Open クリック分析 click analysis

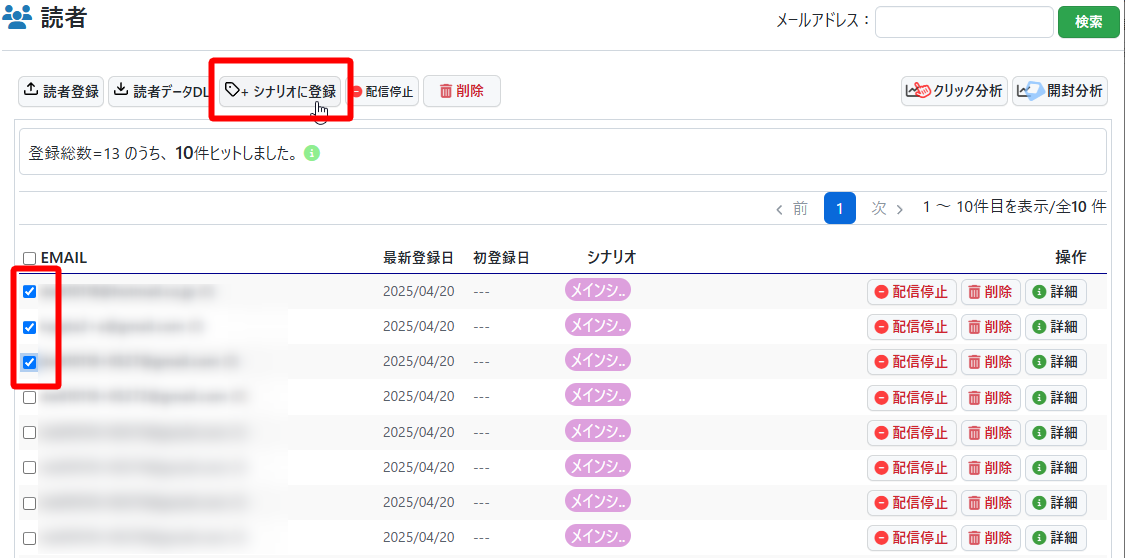(x=954, y=91)
